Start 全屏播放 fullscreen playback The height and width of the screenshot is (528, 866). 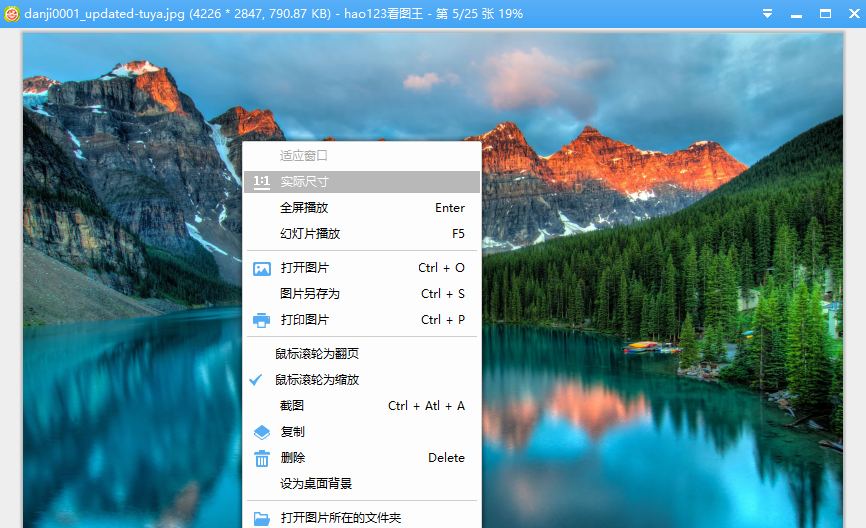coord(362,208)
